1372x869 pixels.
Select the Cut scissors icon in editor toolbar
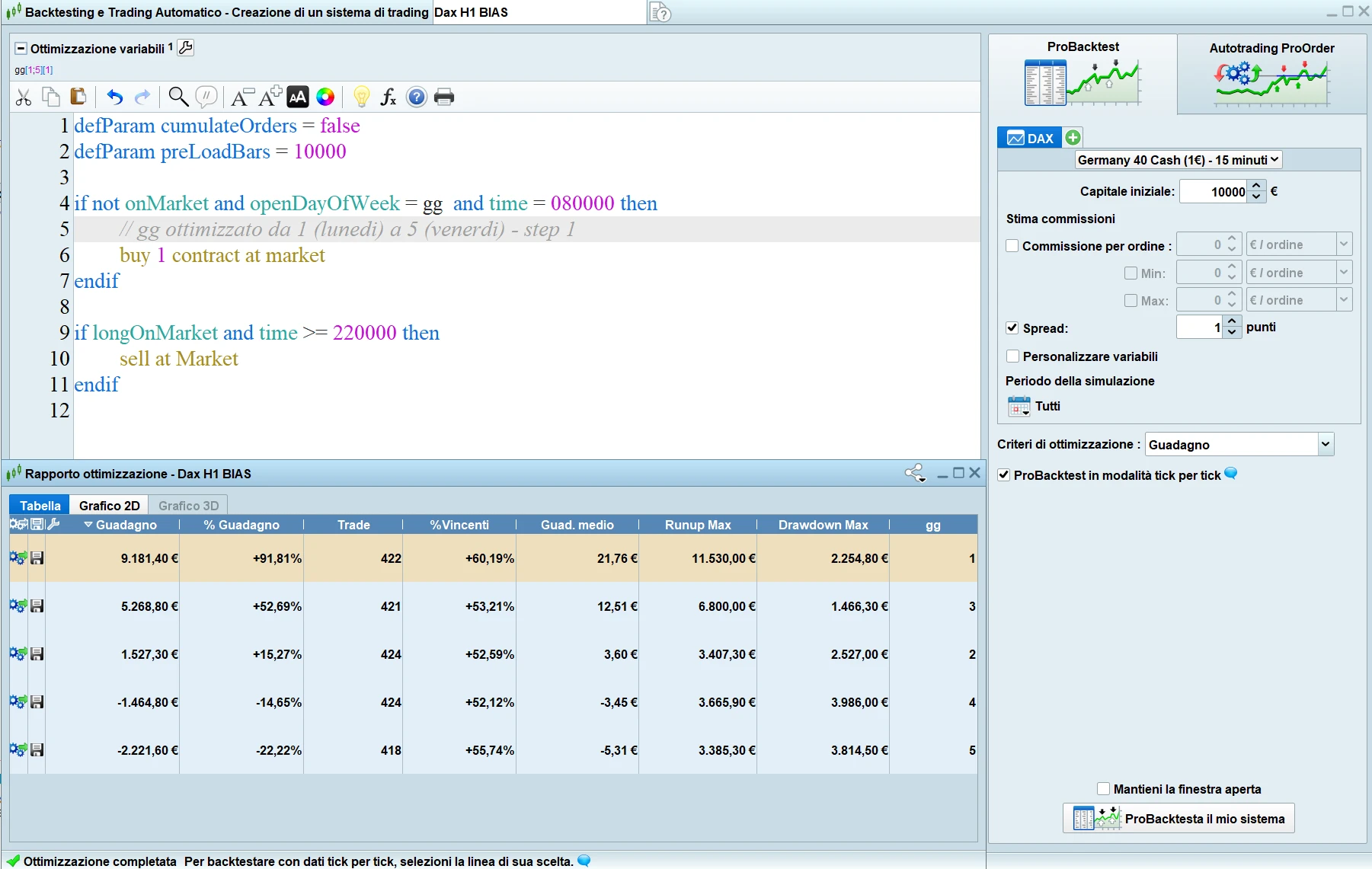pos(24,97)
